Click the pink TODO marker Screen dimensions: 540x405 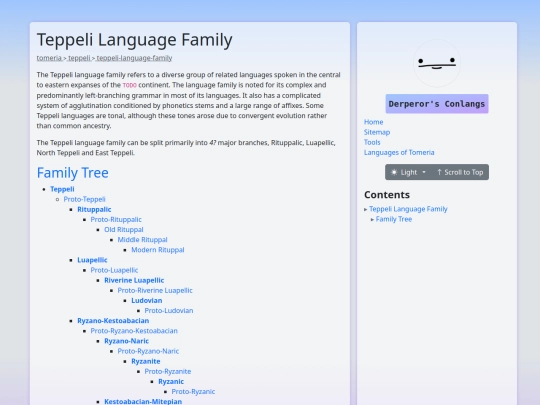click(129, 85)
